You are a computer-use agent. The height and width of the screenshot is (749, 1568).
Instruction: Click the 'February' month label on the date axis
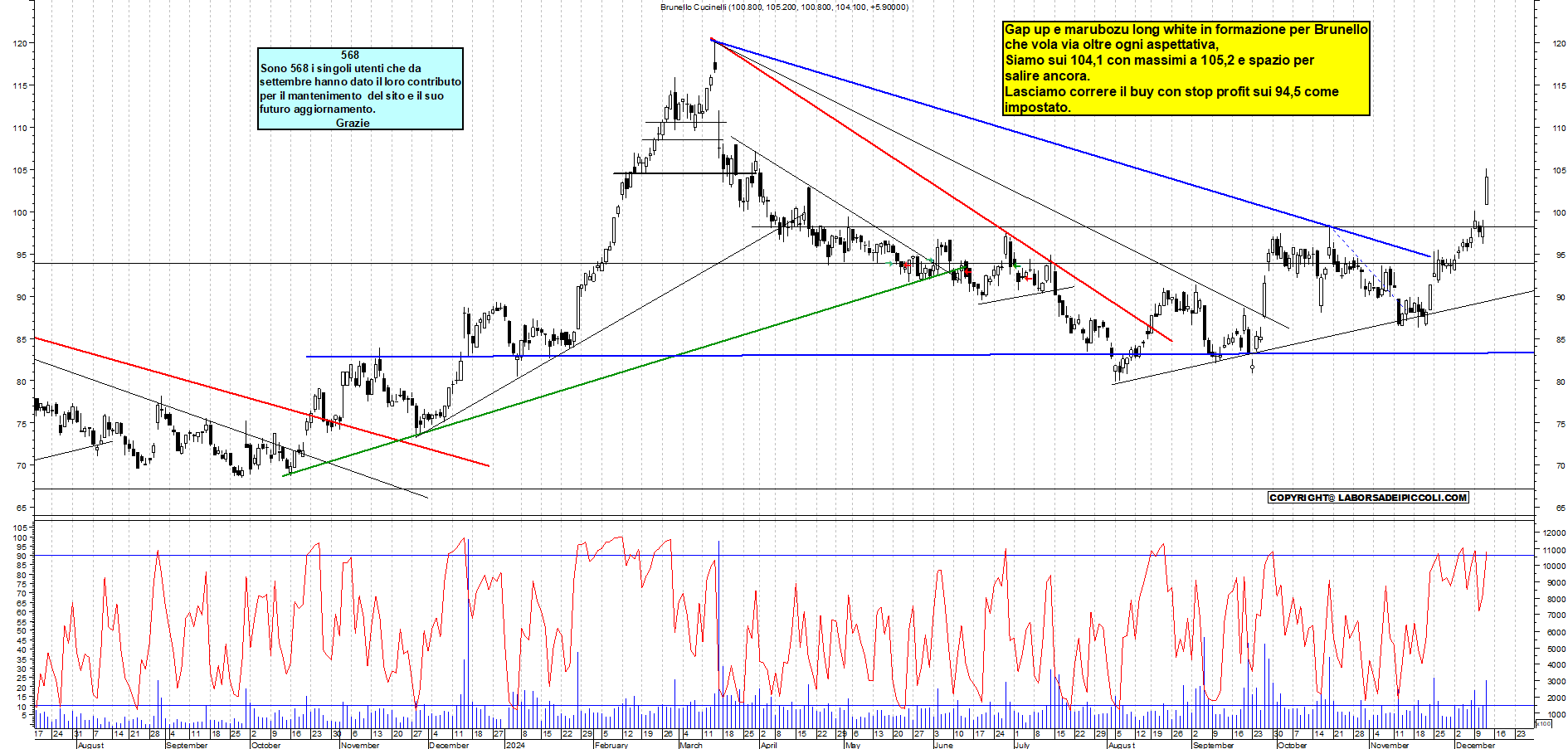coord(611,745)
